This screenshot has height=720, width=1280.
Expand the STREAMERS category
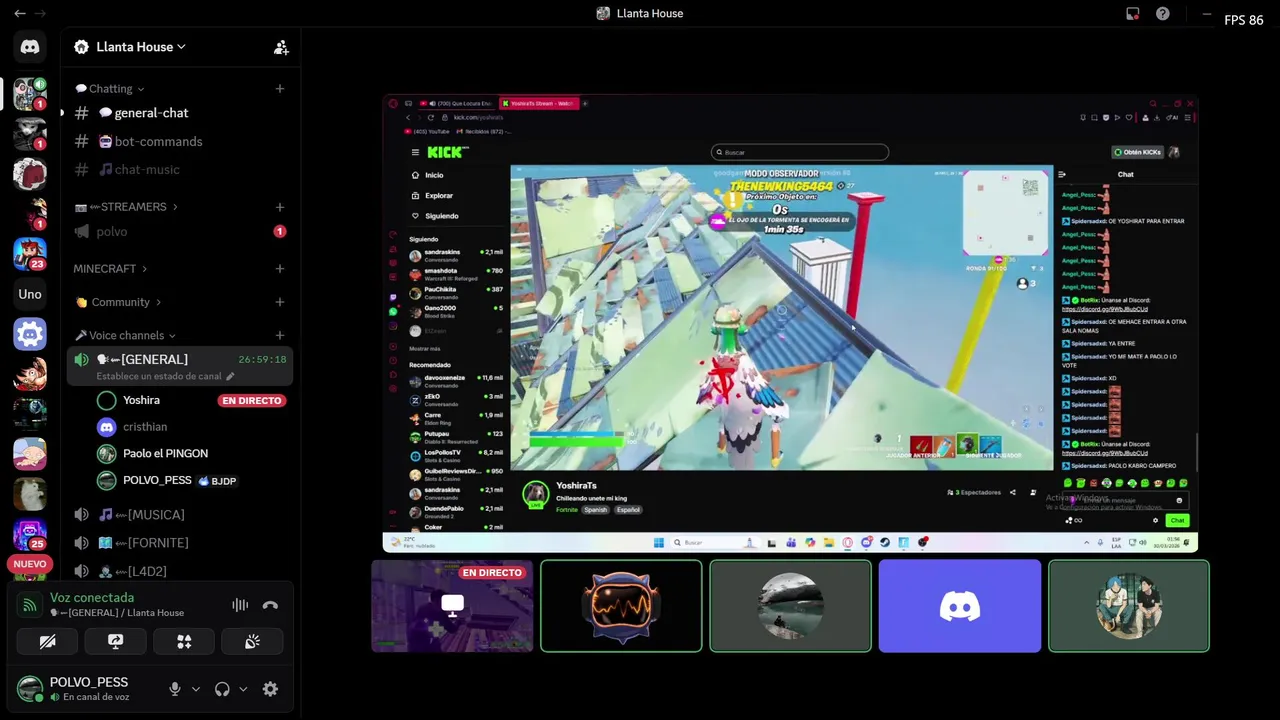(126, 207)
